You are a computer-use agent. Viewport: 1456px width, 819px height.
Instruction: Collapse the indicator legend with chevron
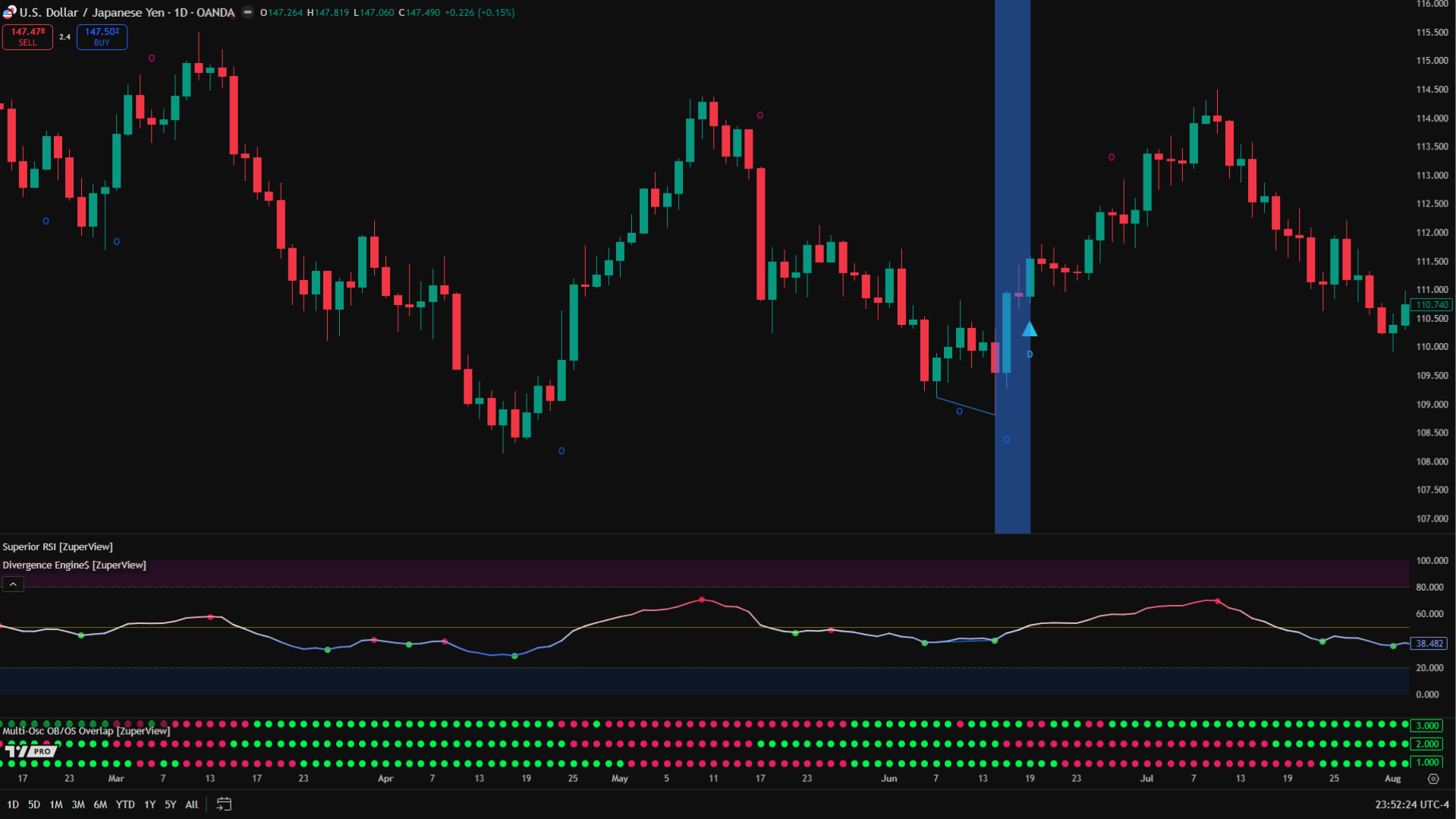[x=13, y=584]
